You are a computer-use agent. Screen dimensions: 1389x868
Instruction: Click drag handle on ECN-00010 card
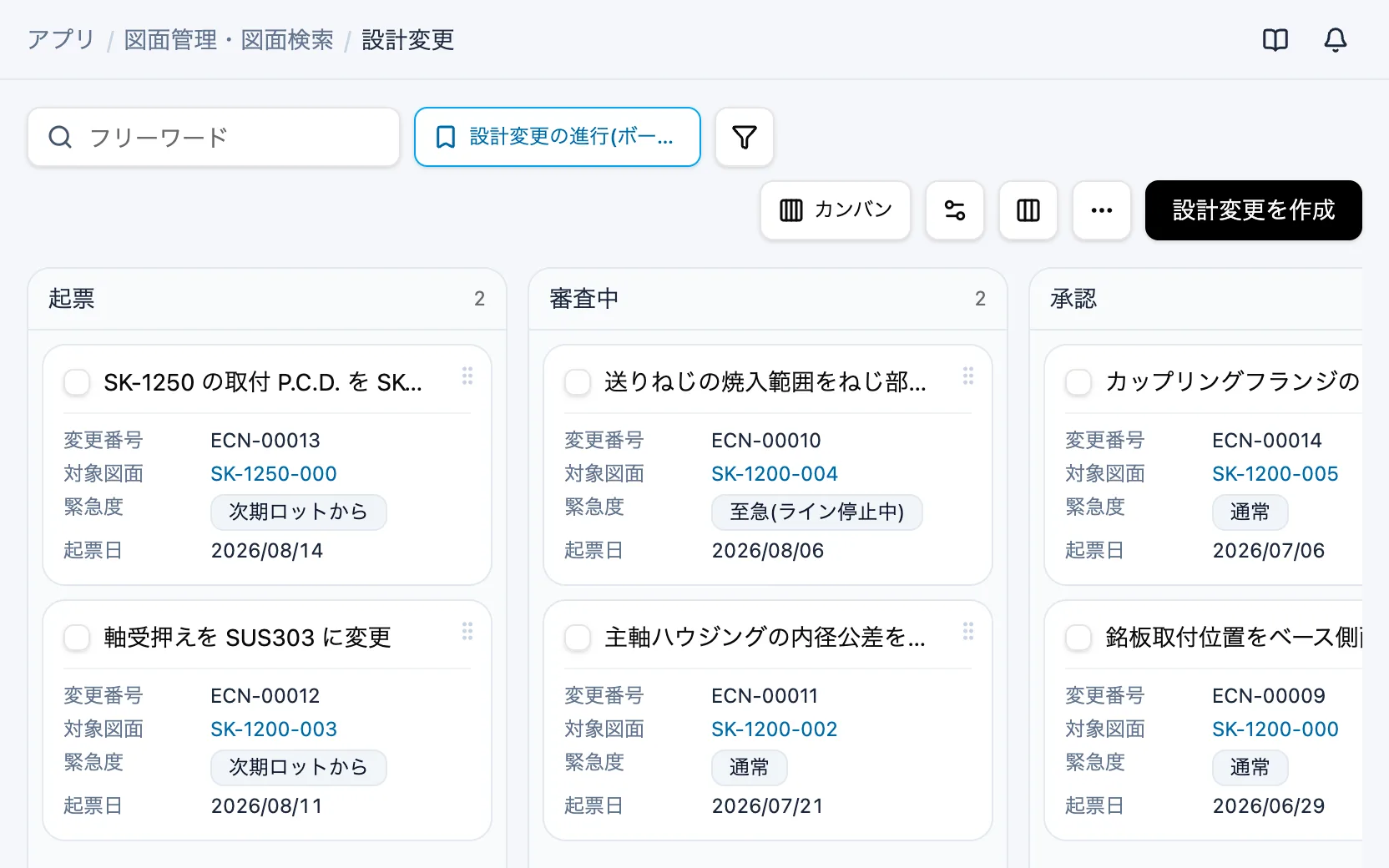[968, 376]
